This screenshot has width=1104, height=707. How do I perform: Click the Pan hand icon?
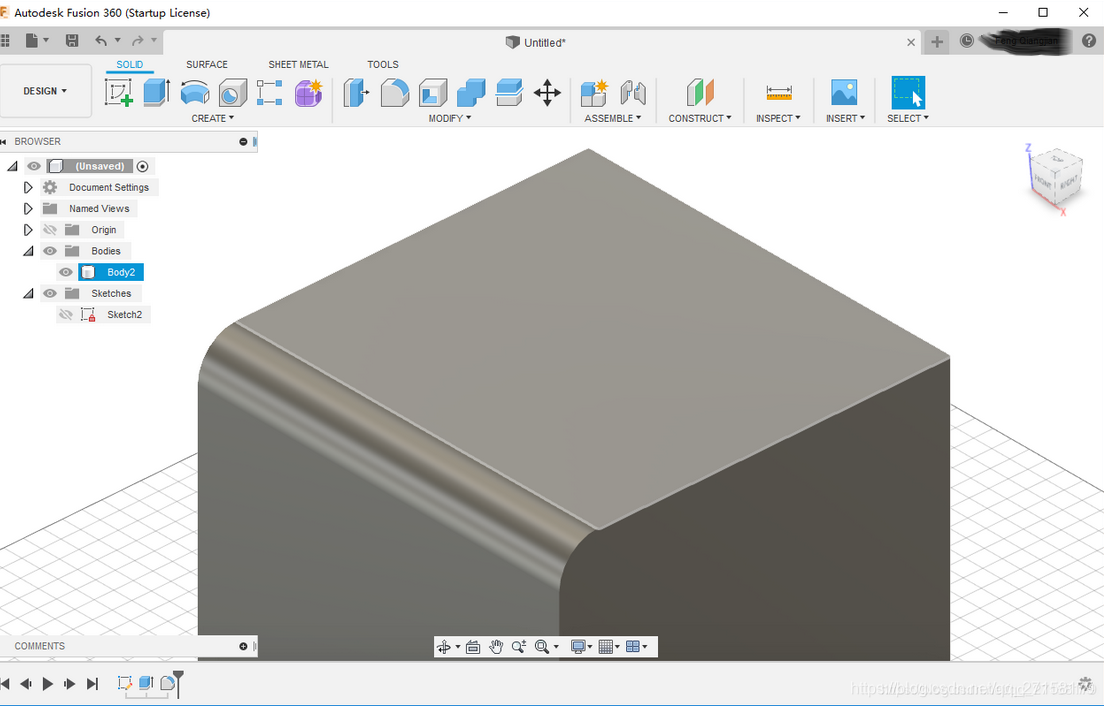(x=496, y=647)
